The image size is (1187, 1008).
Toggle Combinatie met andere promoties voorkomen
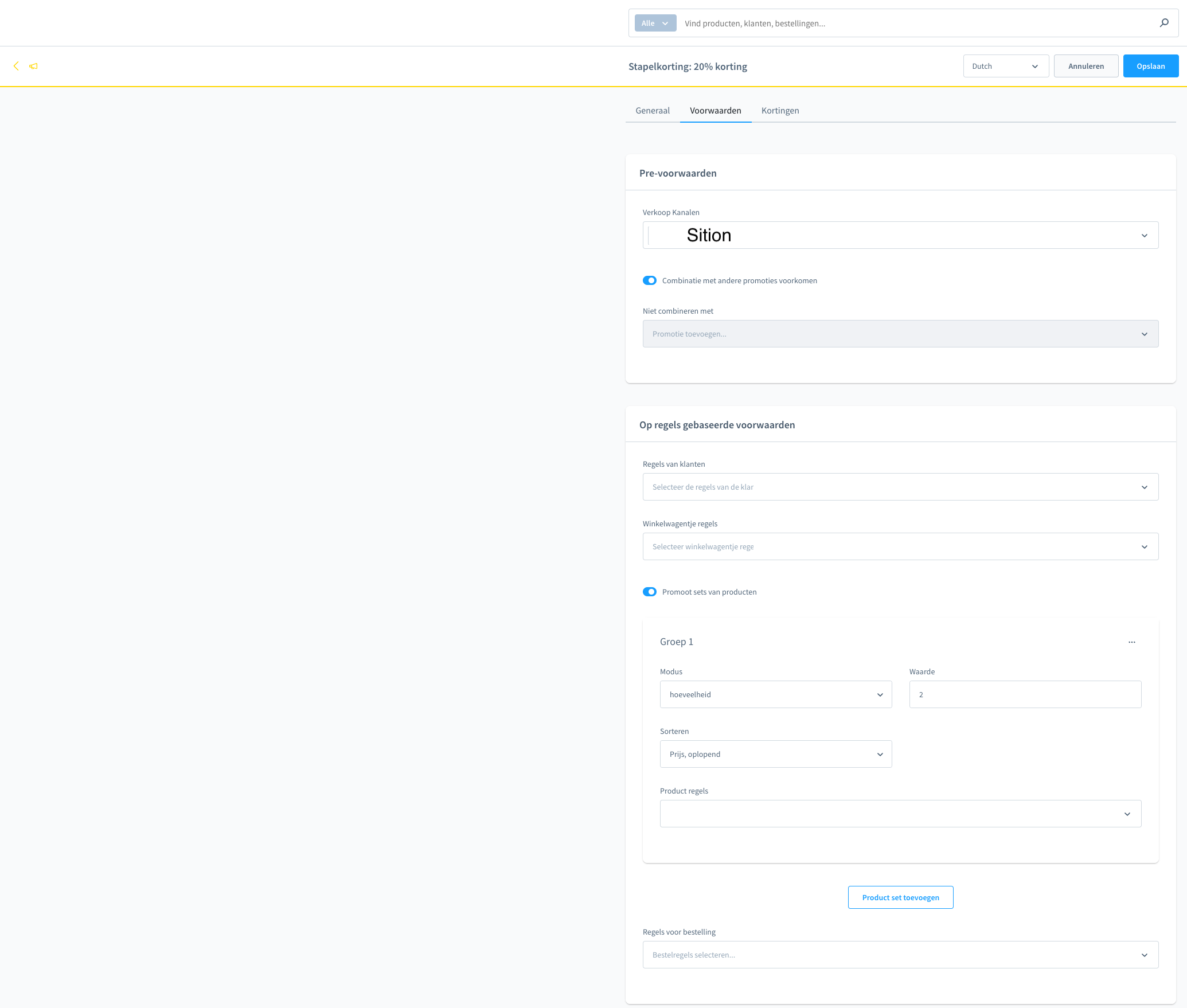[650, 280]
